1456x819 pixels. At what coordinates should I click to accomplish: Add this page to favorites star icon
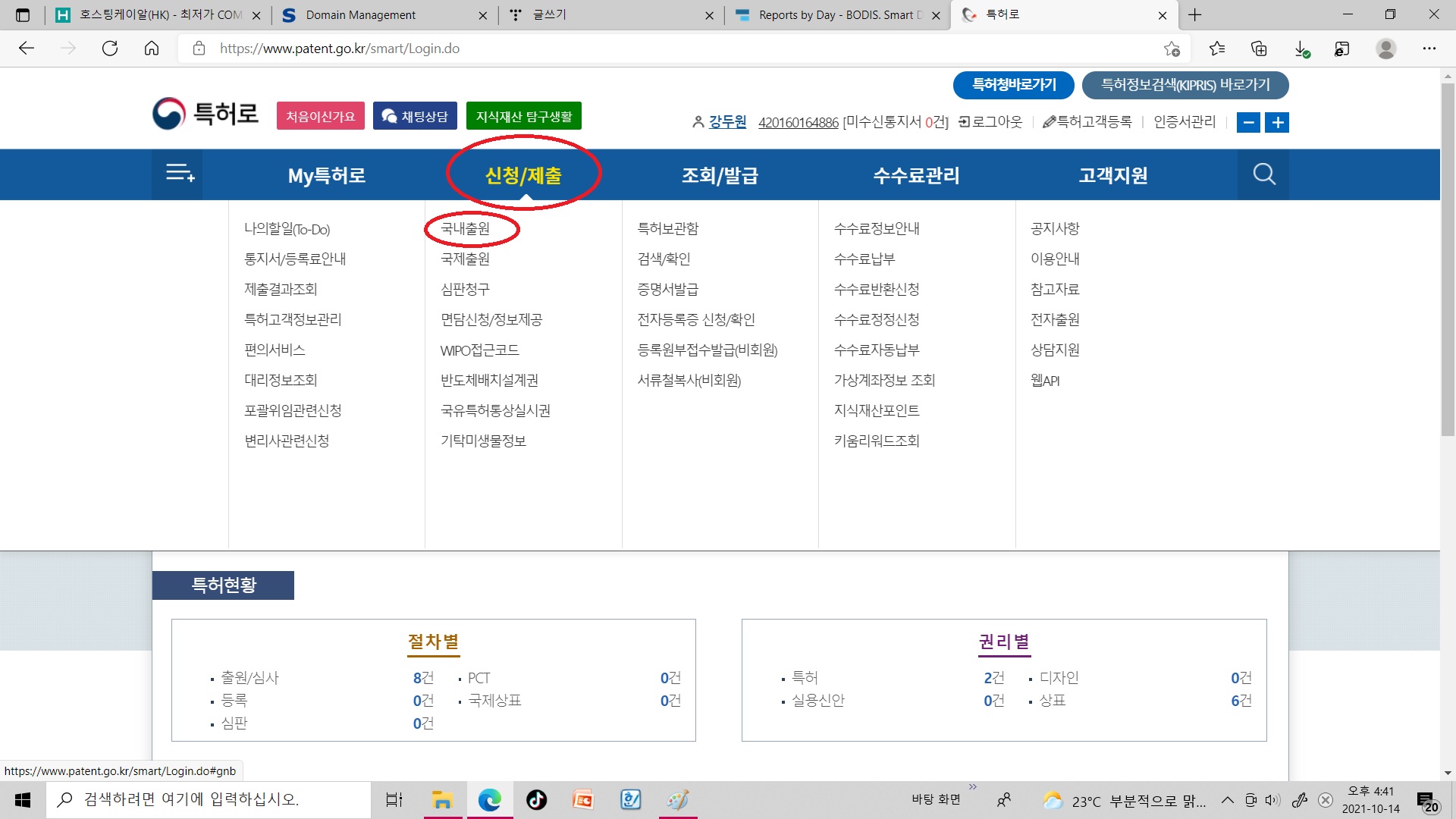[x=1172, y=49]
